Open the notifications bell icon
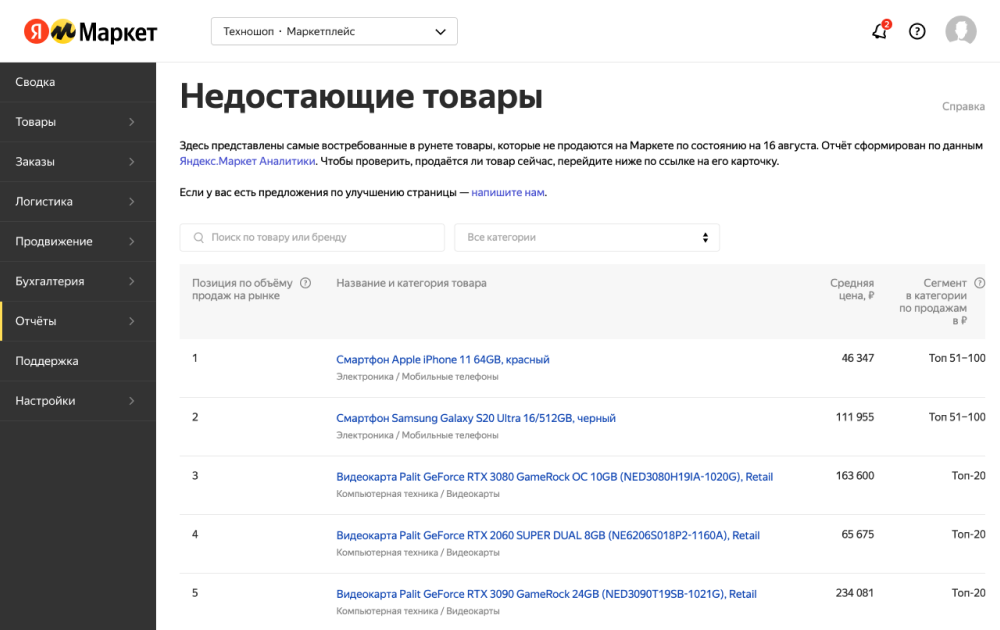This screenshot has height=630, width=1000. click(881, 31)
